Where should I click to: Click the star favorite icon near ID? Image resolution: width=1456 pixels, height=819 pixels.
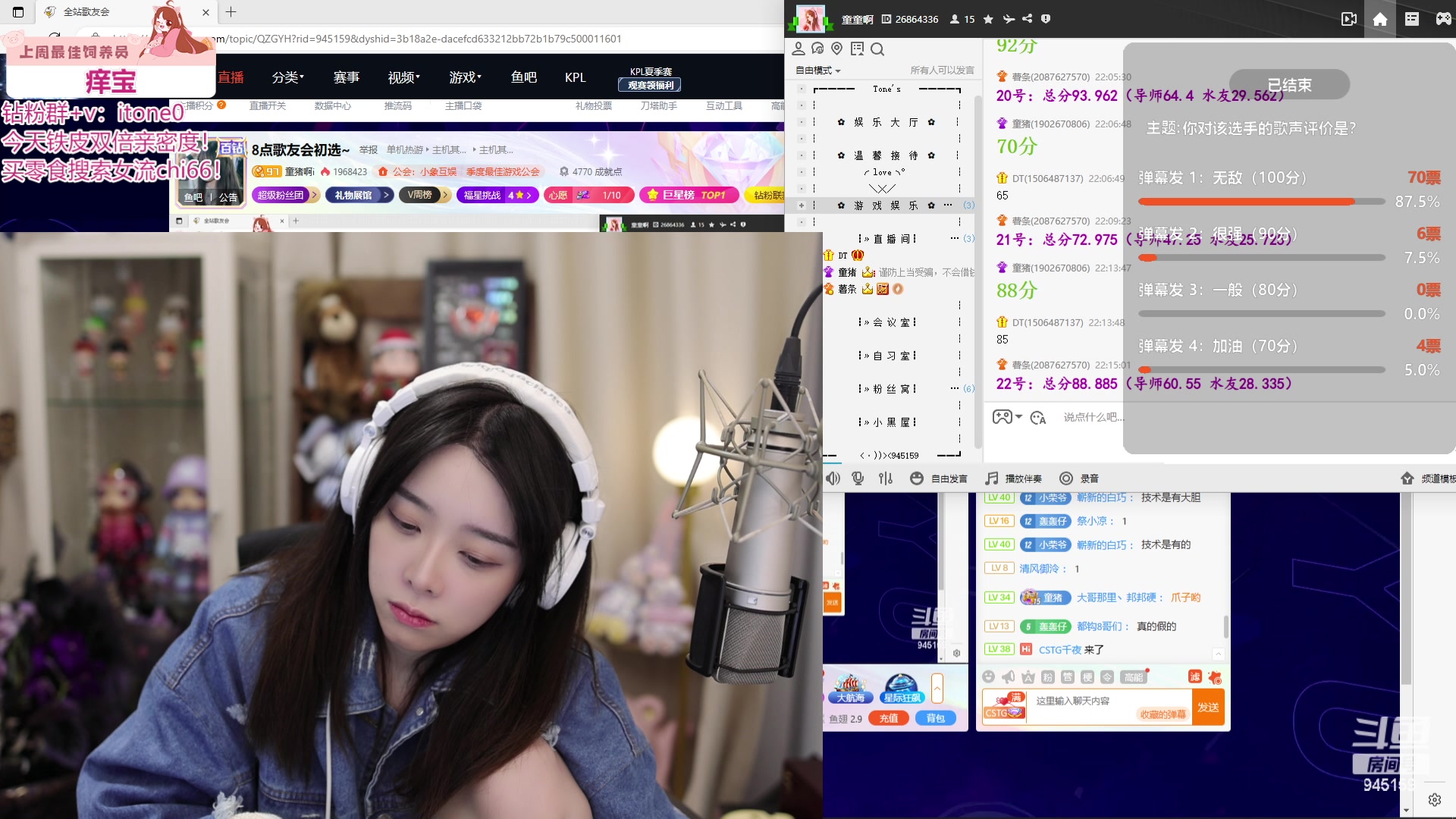(x=988, y=19)
